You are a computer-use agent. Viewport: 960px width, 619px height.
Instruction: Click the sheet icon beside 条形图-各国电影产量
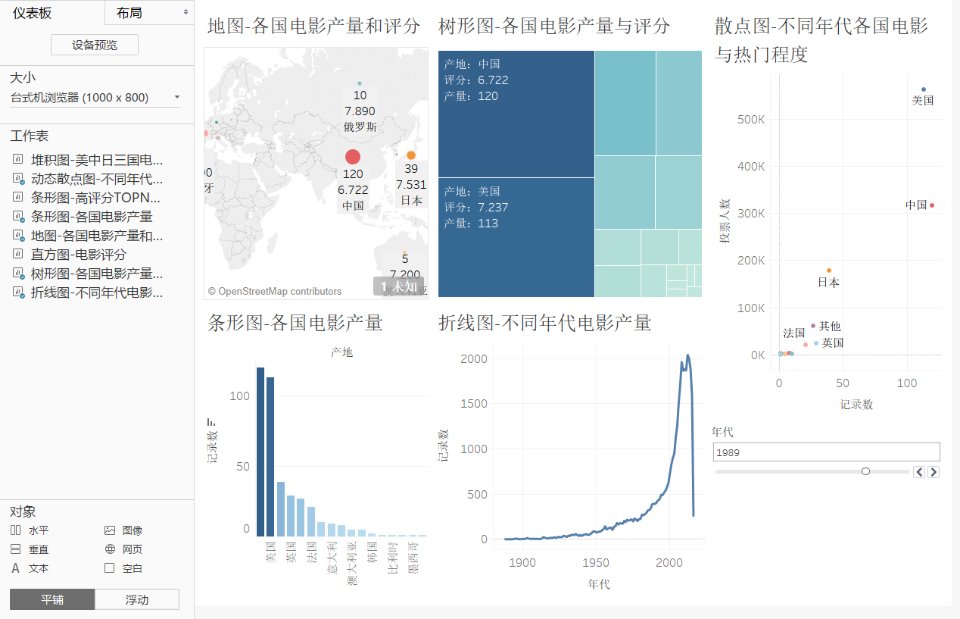click(18, 217)
